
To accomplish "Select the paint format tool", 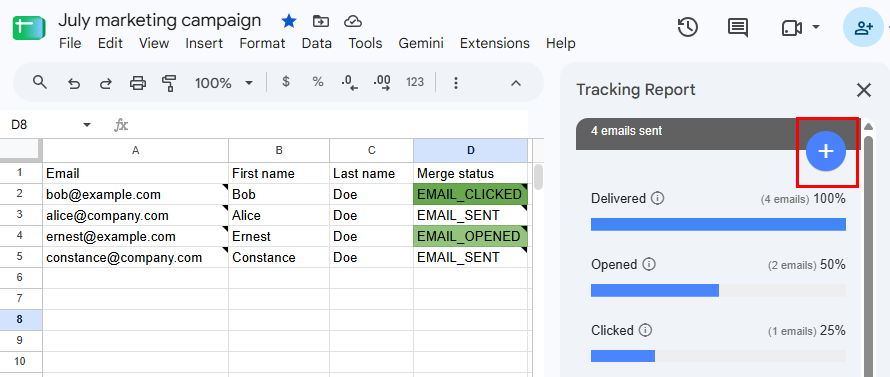I will (169, 83).
